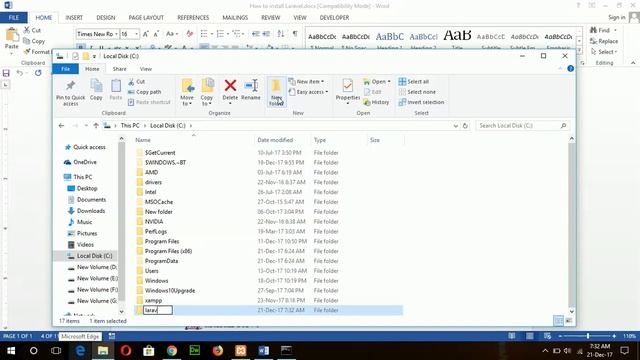Open Explorer File tab

point(66,69)
